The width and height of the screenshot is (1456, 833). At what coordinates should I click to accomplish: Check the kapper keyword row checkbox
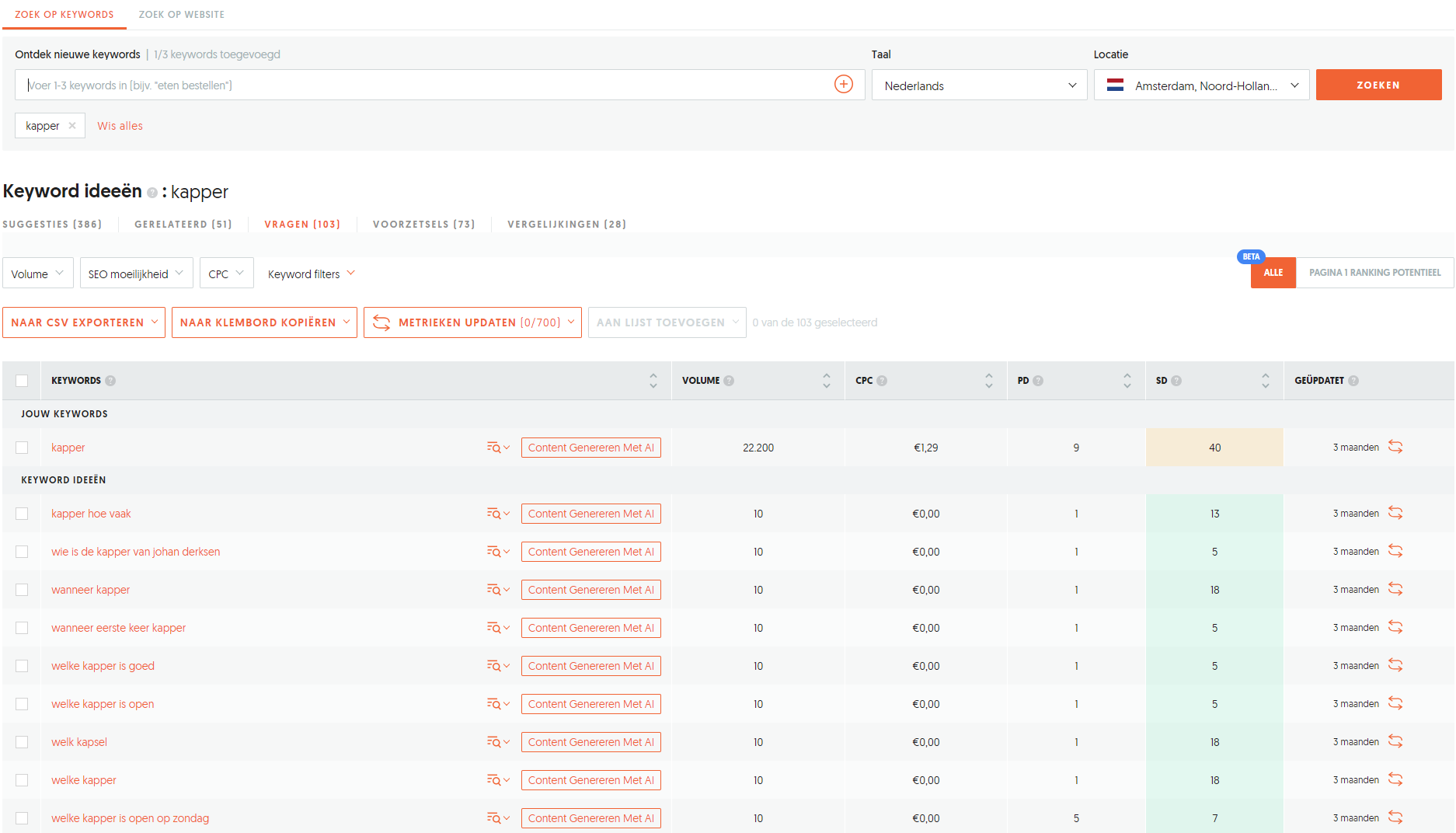[22, 448]
